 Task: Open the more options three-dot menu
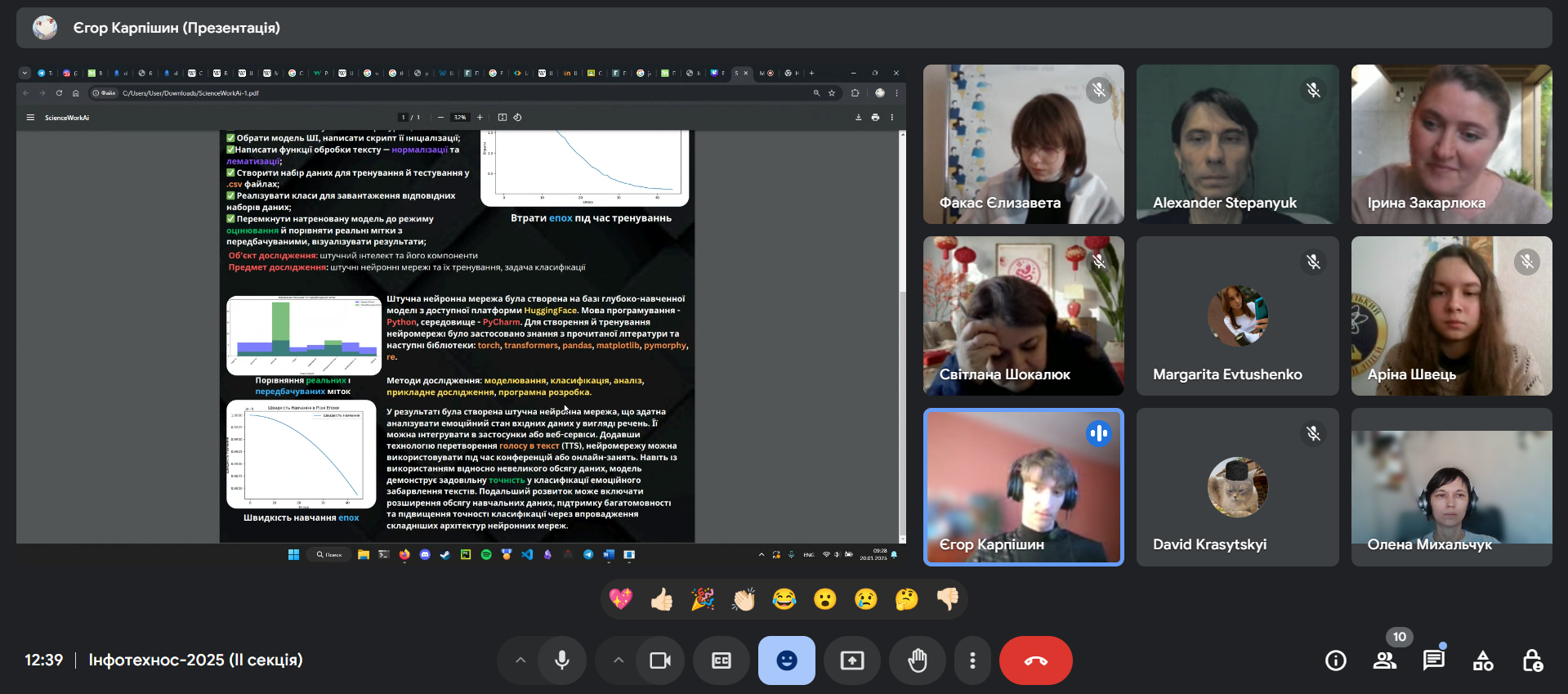click(x=972, y=660)
